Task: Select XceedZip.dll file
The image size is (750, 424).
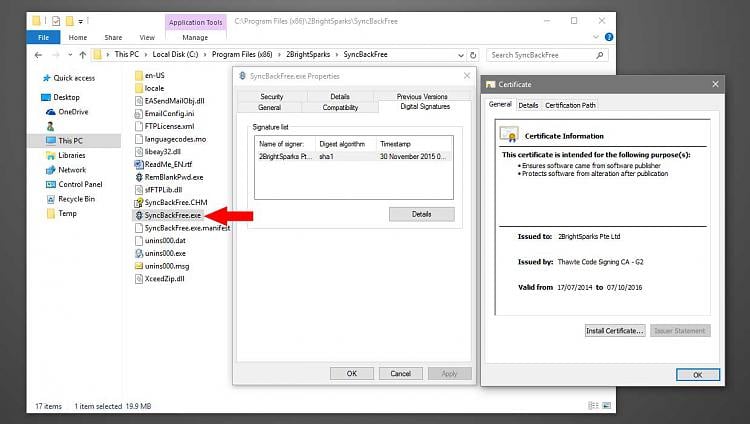Action: pos(160,279)
